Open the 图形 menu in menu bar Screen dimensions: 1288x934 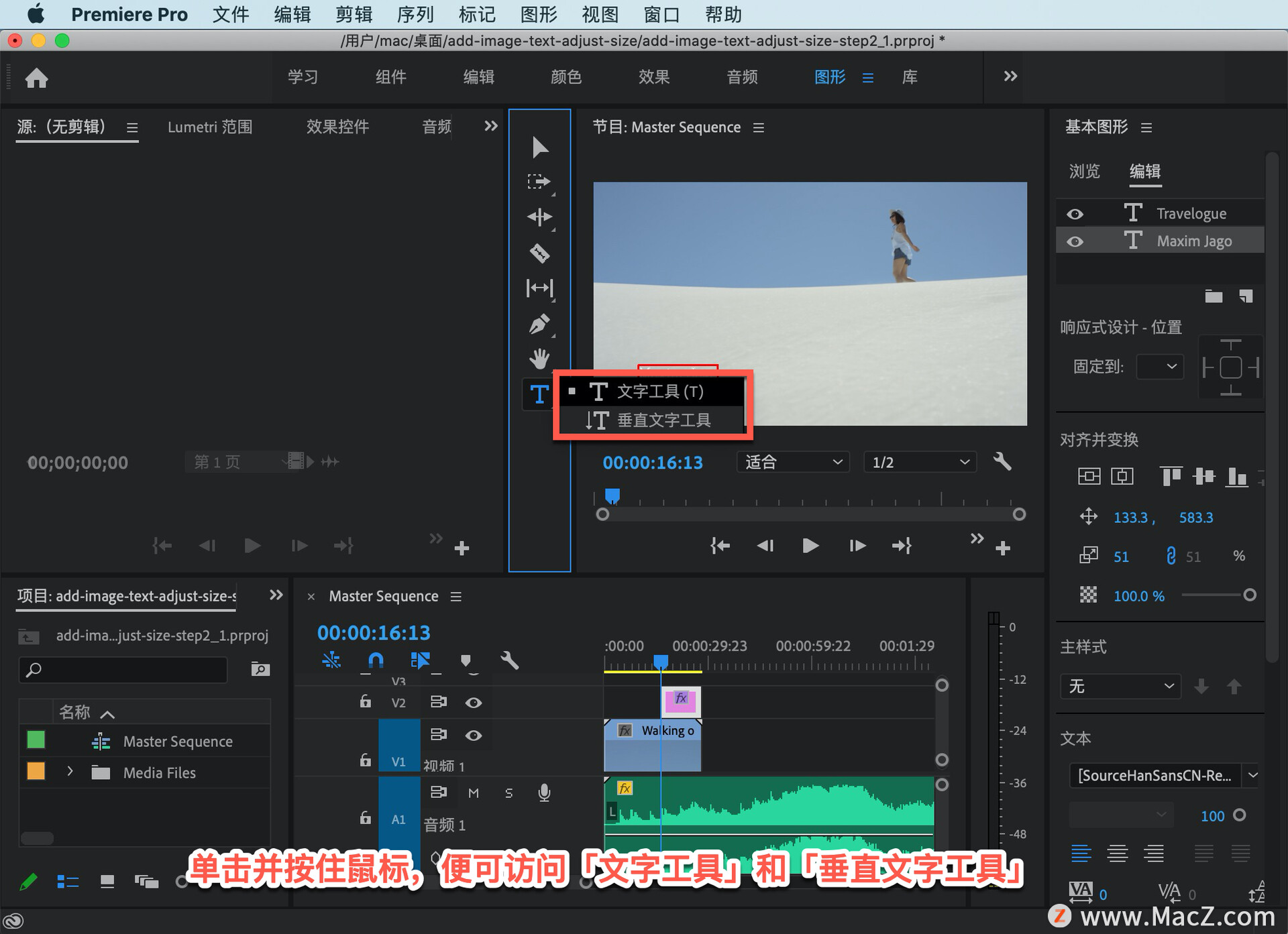pos(539,14)
